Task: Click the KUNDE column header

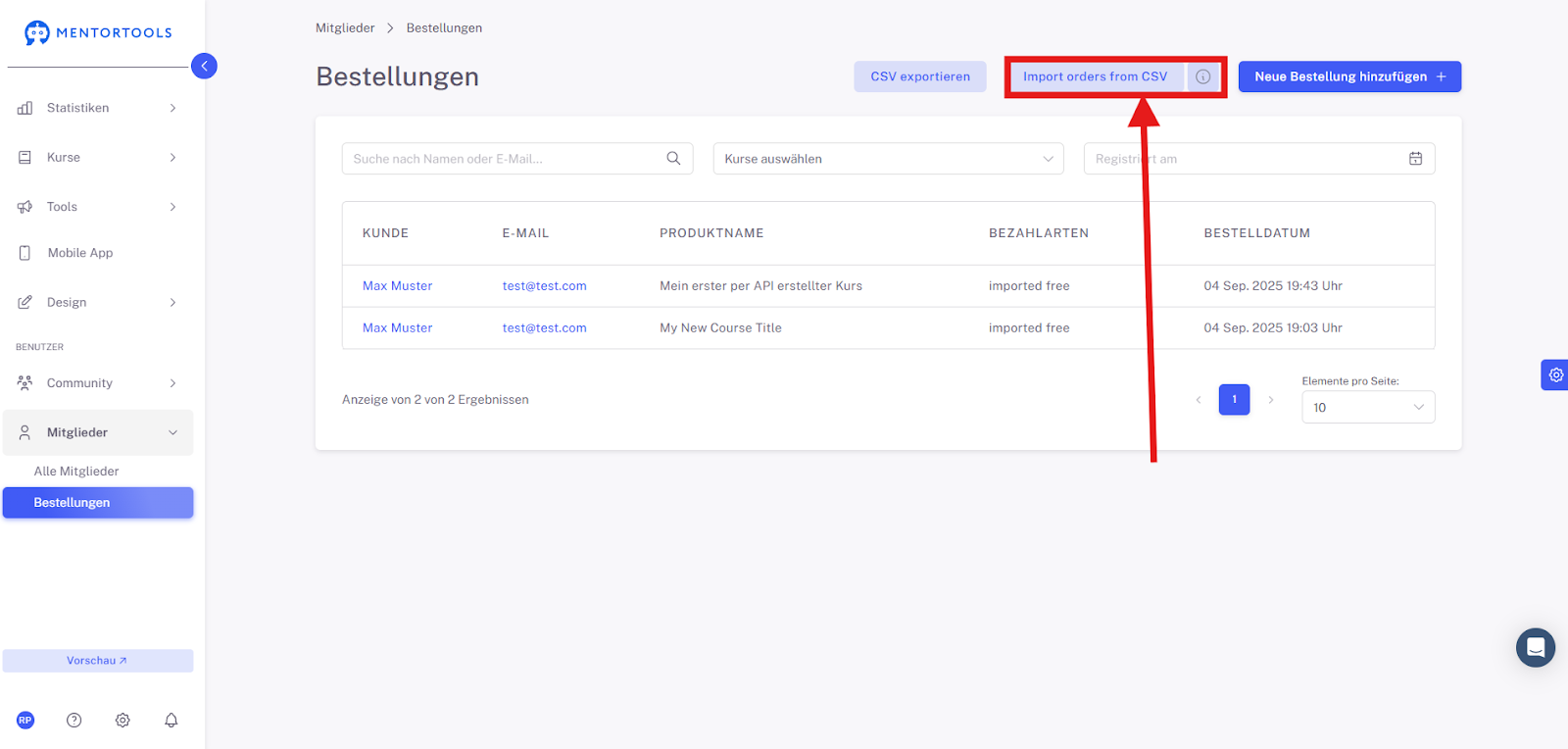Action: tap(385, 233)
